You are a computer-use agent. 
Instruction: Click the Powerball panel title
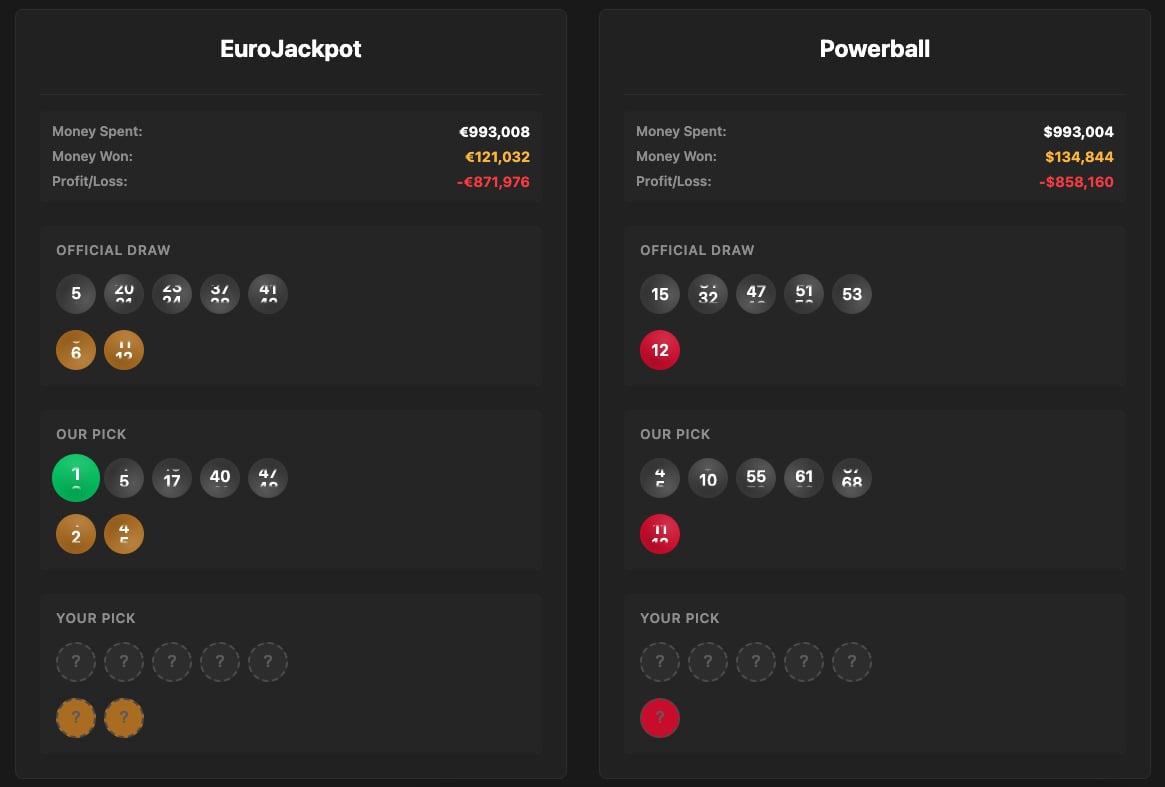pyautogui.click(x=875, y=49)
